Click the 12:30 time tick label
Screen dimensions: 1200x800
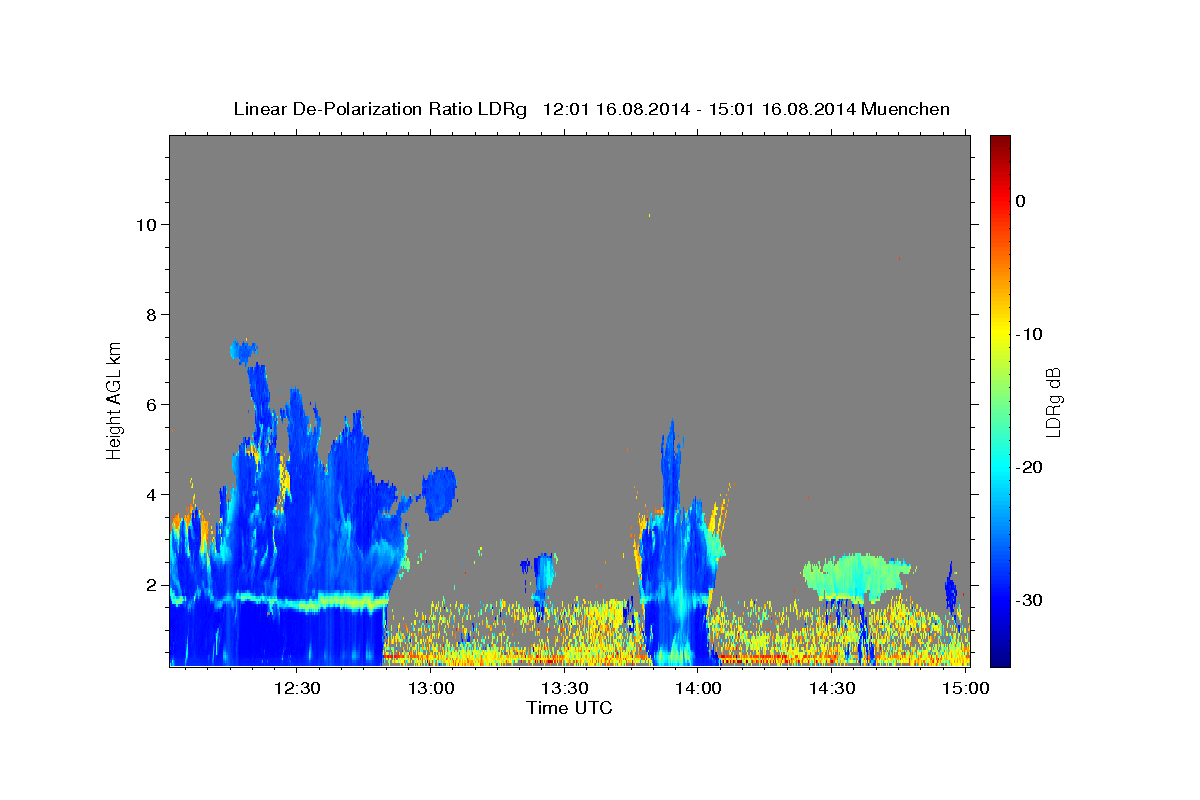(x=298, y=688)
